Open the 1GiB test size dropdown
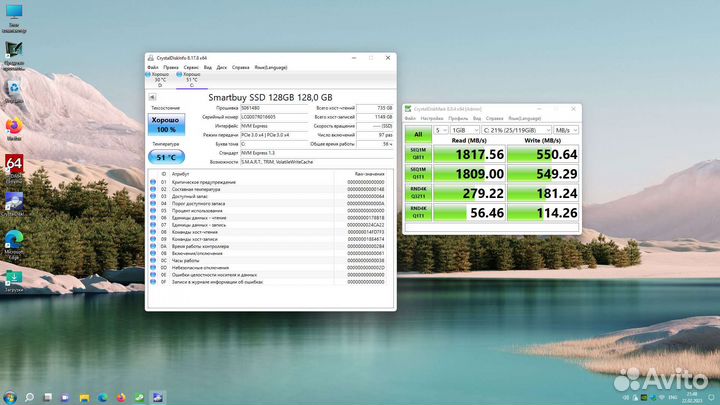Image resolution: width=720 pixels, height=405 pixels. [465, 130]
